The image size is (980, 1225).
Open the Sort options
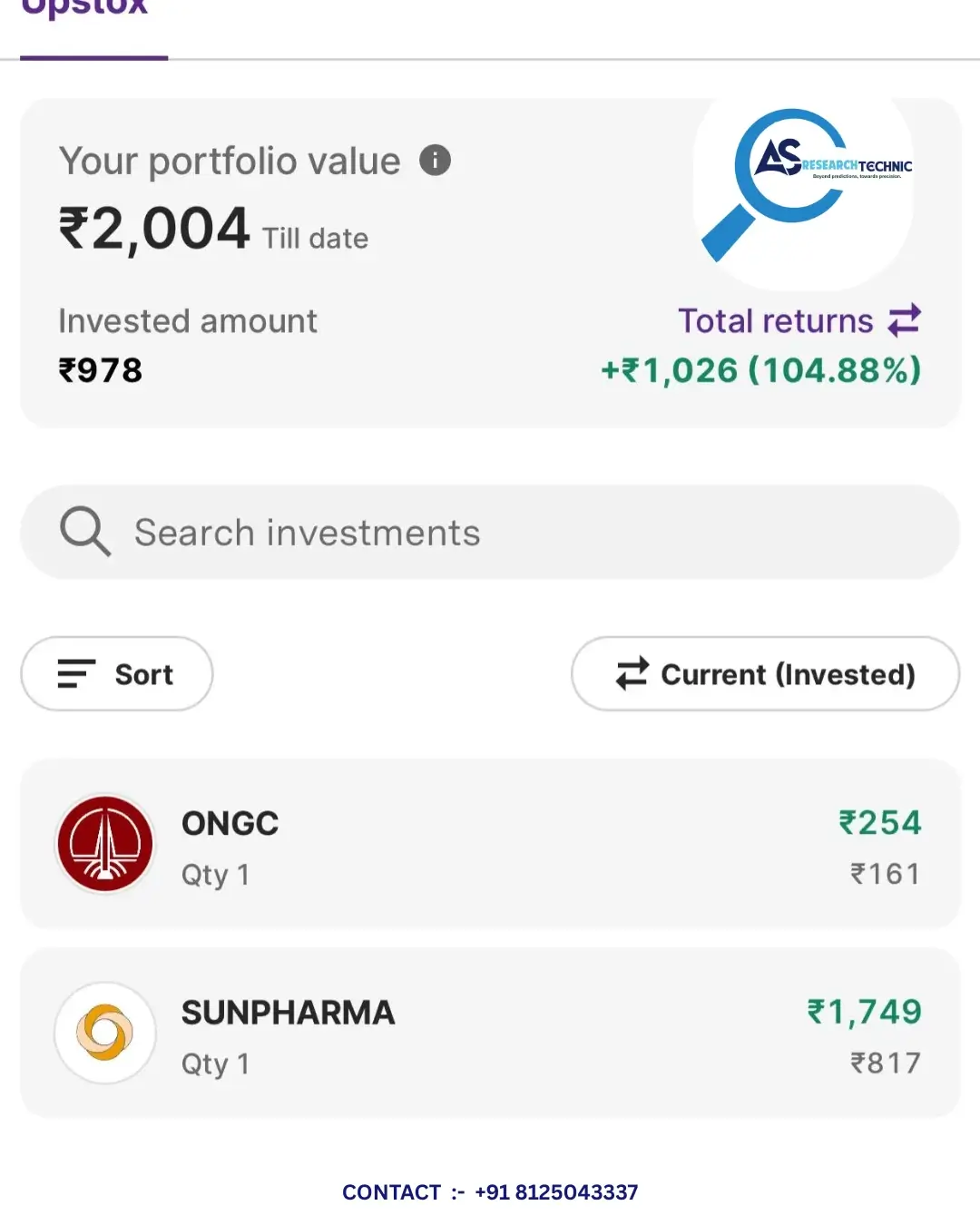point(117,673)
